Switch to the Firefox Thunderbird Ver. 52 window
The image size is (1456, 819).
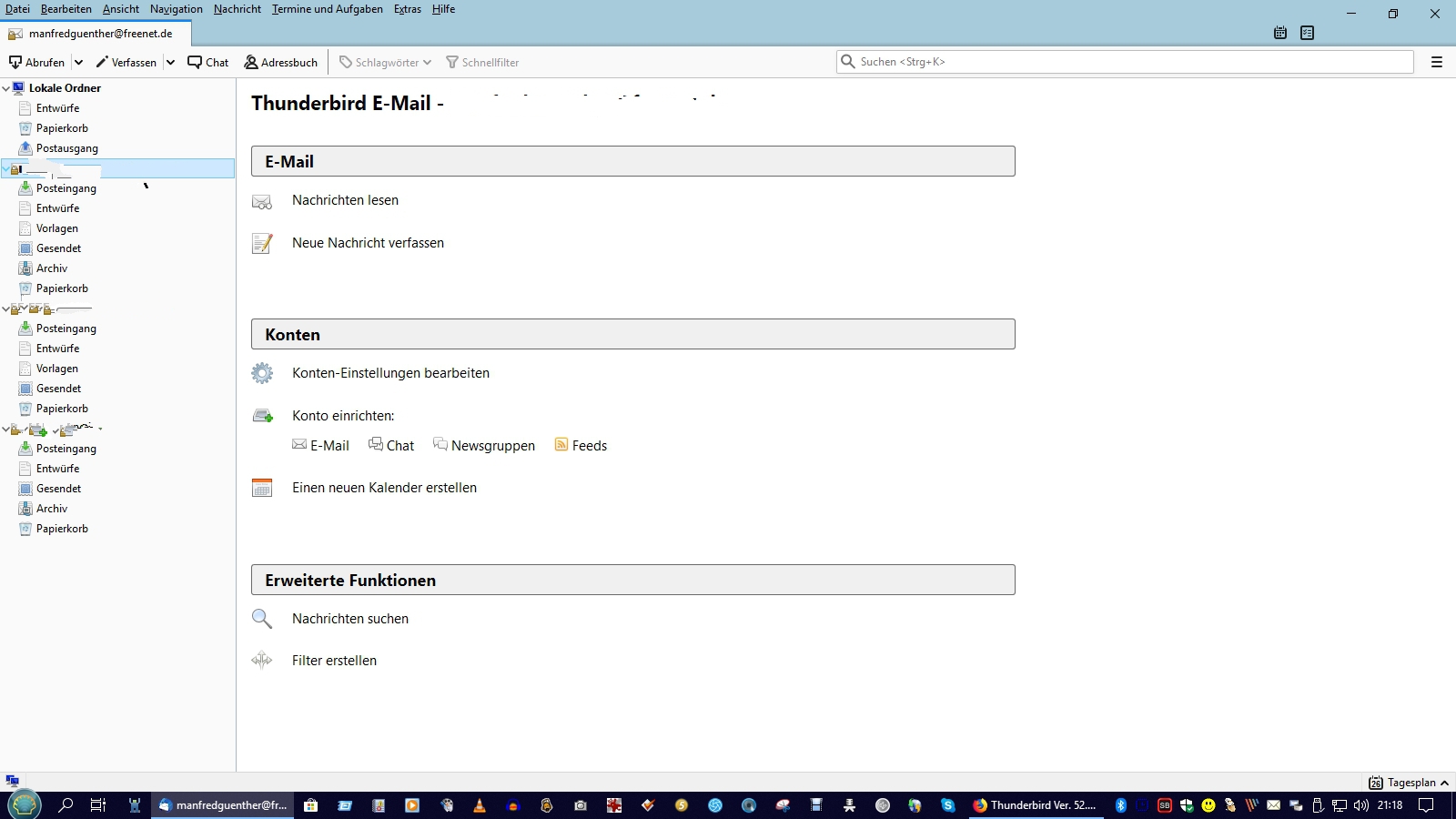click(x=1036, y=805)
